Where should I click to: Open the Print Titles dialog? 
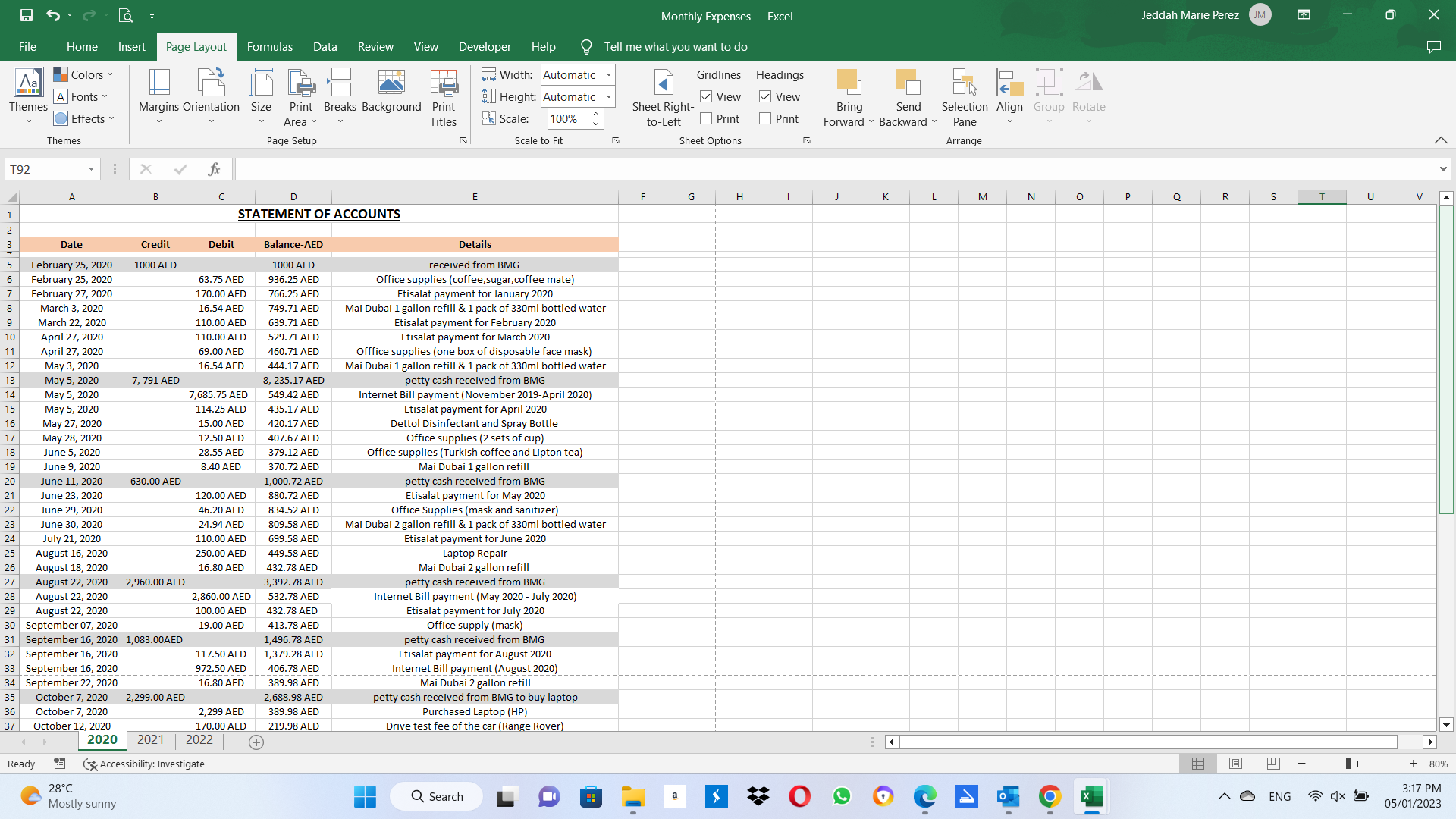[x=443, y=99]
